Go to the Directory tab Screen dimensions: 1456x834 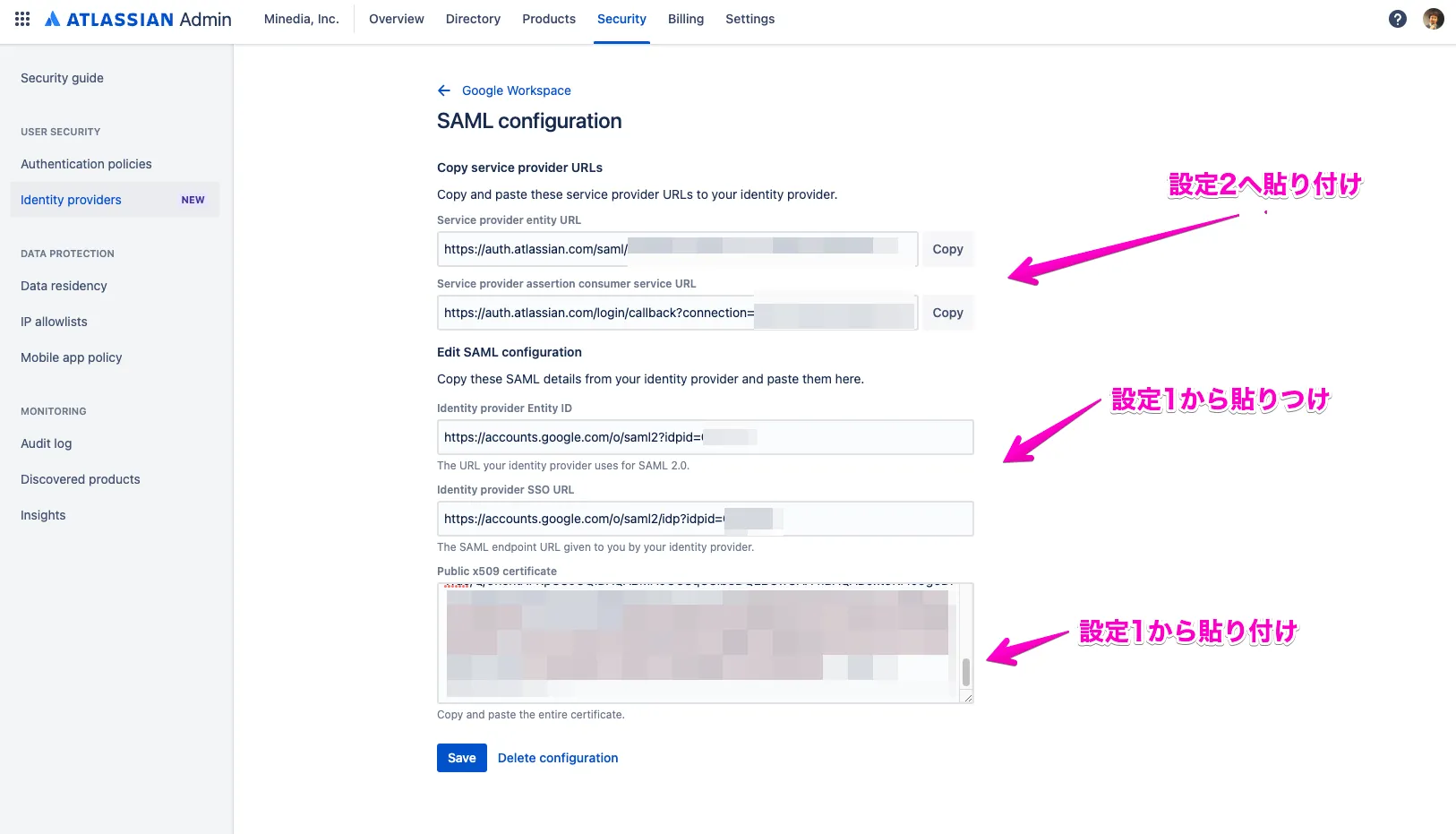[x=473, y=19]
